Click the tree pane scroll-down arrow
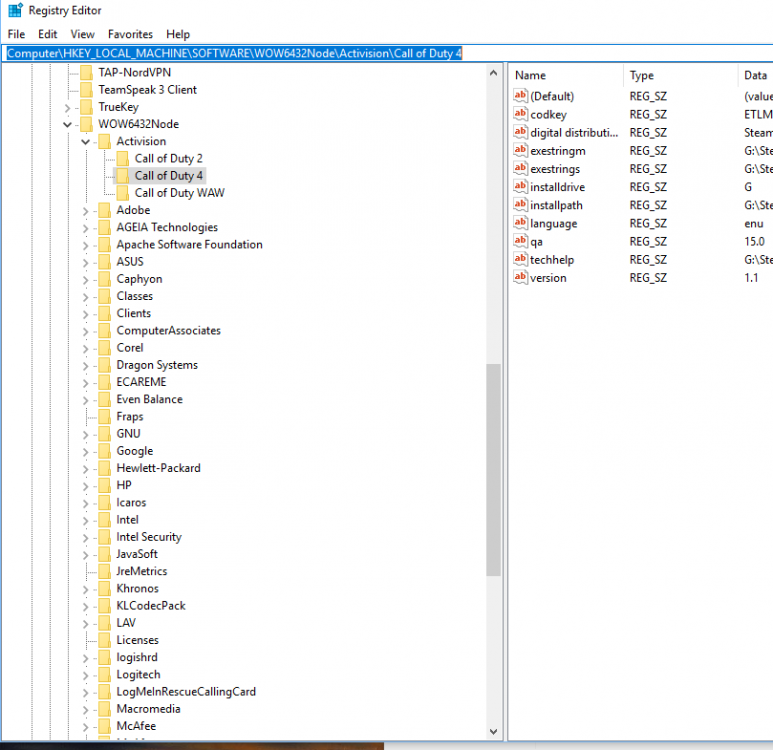773x750 pixels. (x=493, y=732)
